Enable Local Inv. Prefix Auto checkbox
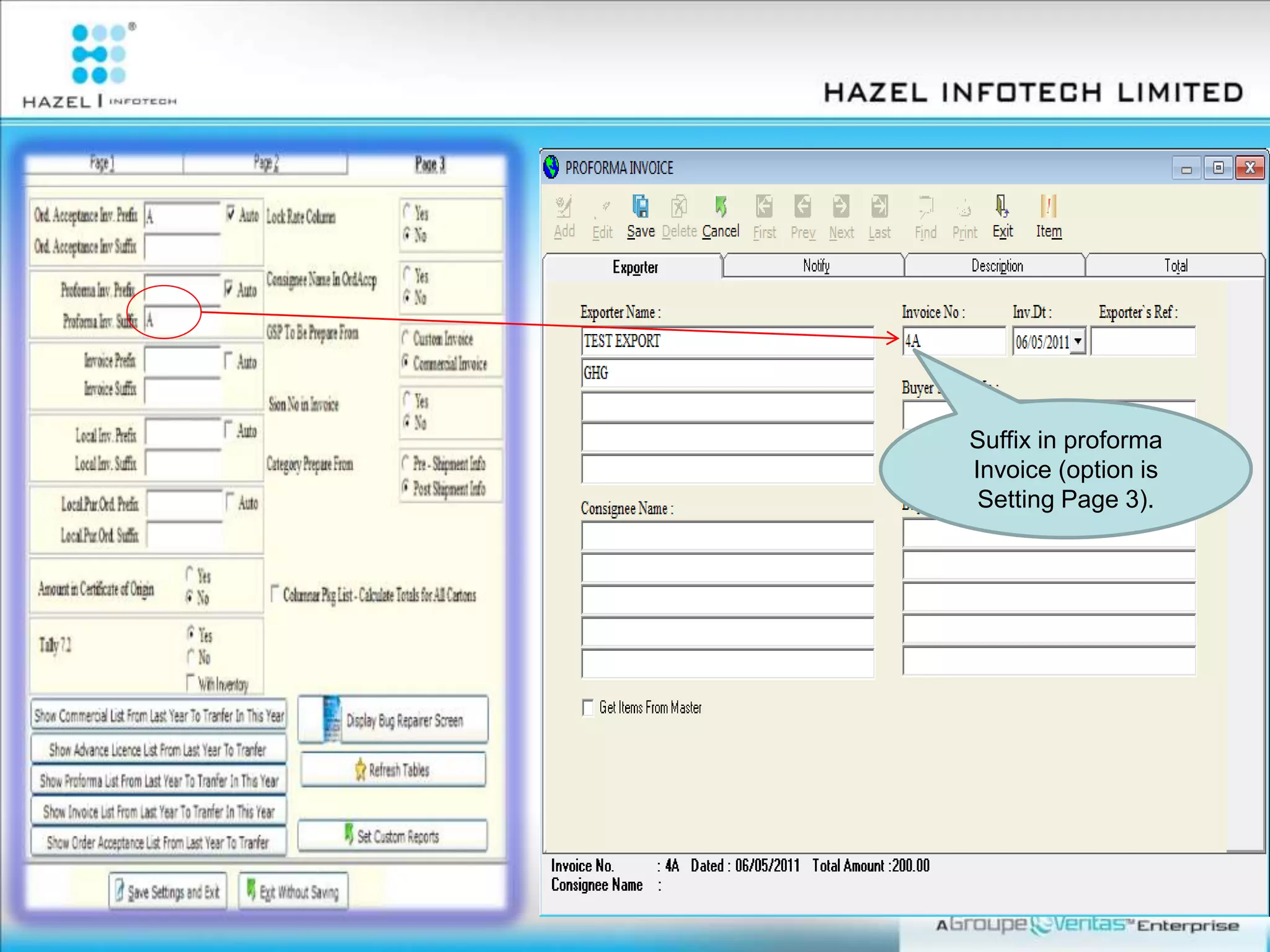 point(228,430)
